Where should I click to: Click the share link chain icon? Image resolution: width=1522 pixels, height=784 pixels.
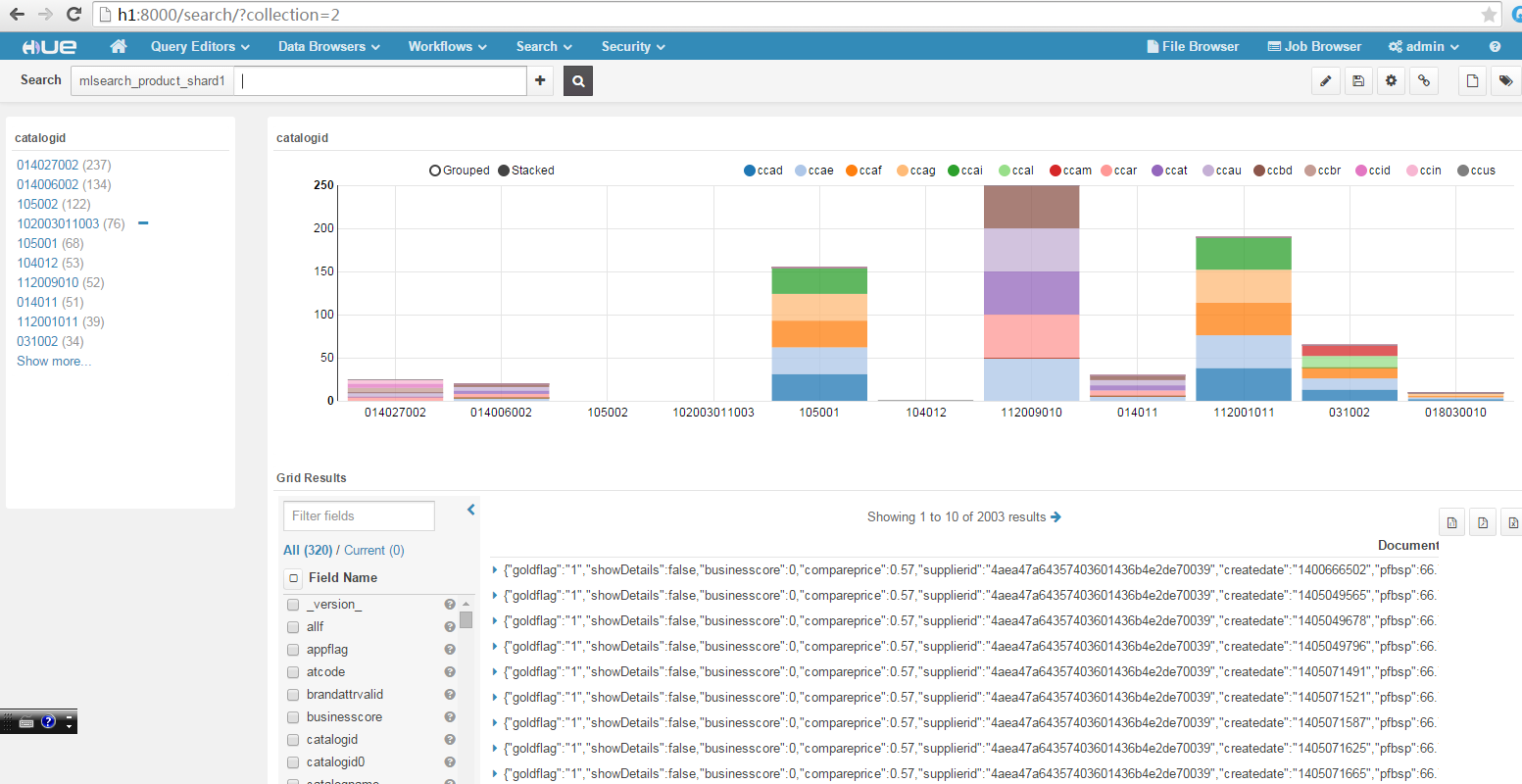(x=1423, y=81)
